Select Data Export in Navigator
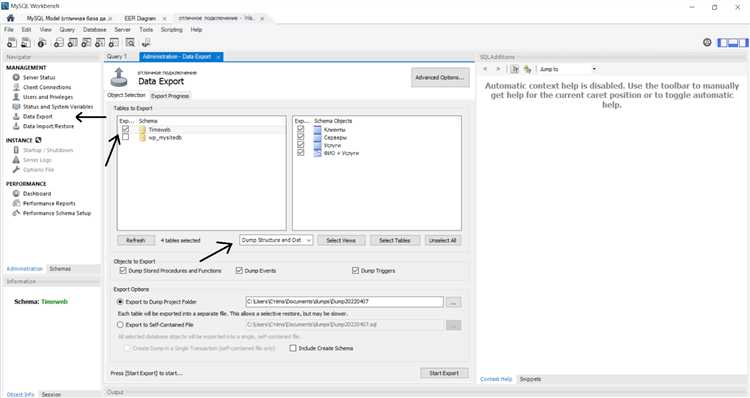The width and height of the screenshot is (750, 398). [x=37, y=116]
